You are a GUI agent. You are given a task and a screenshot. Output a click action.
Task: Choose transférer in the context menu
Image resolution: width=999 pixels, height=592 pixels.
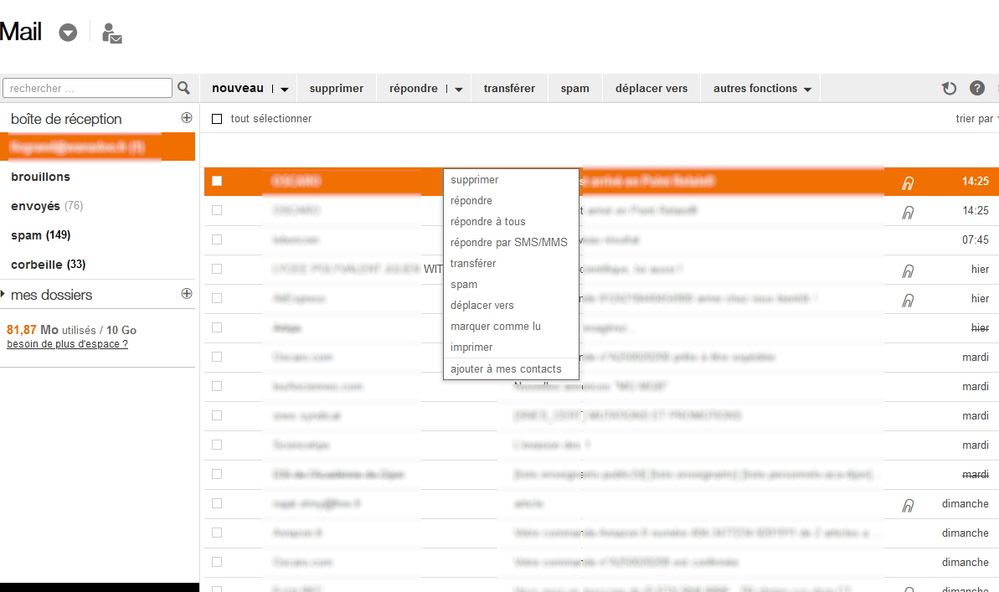473,263
